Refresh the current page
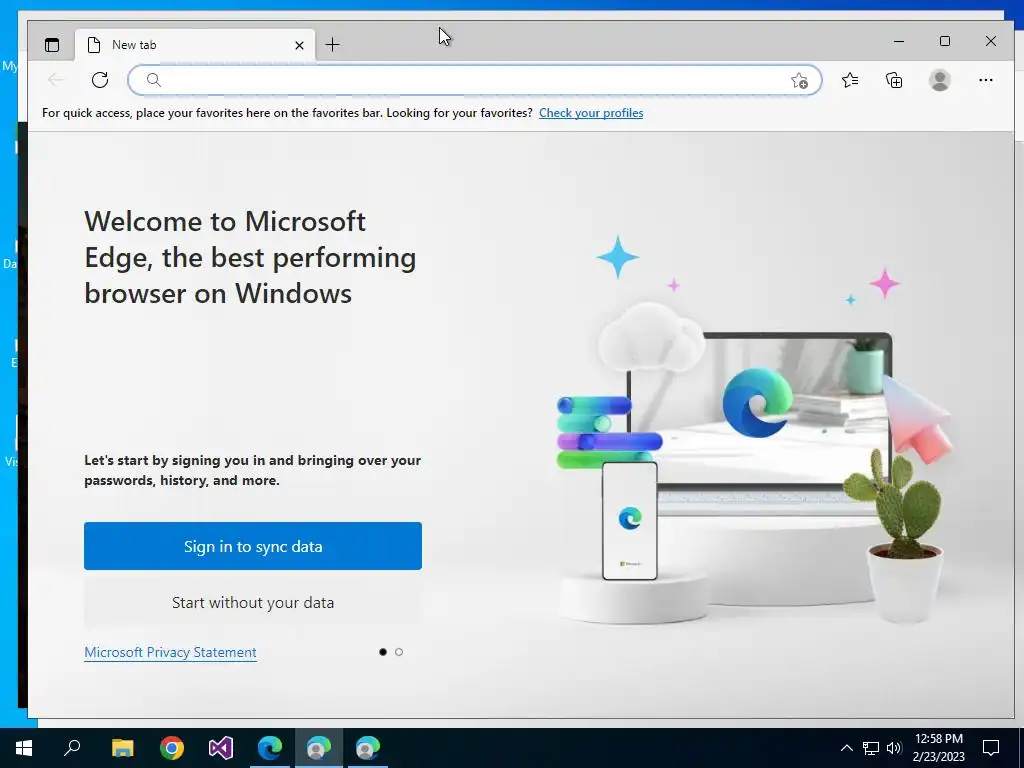This screenshot has width=1024, height=768. pos(100,80)
